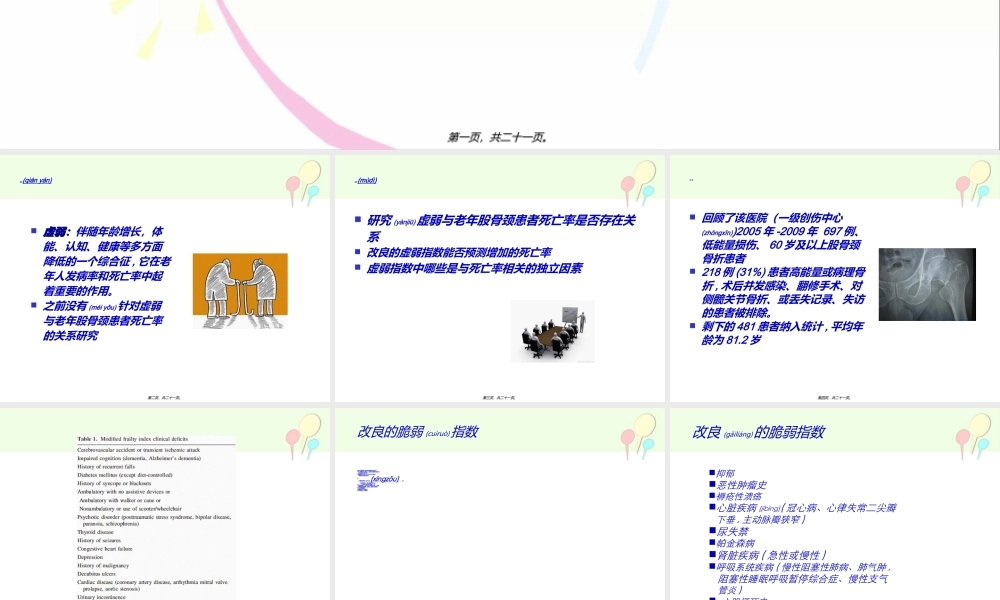The height and width of the screenshot is (600, 1000).
Task: Click the meeting silhouettes picture
Action: (x=553, y=331)
